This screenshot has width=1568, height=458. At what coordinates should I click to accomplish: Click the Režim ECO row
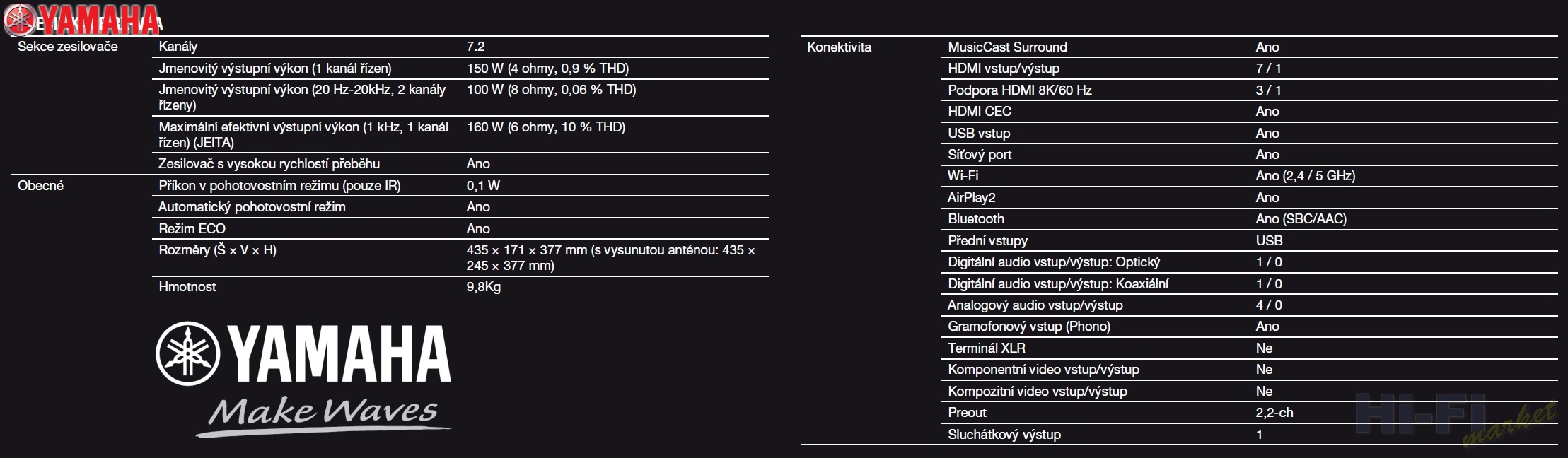[460, 228]
